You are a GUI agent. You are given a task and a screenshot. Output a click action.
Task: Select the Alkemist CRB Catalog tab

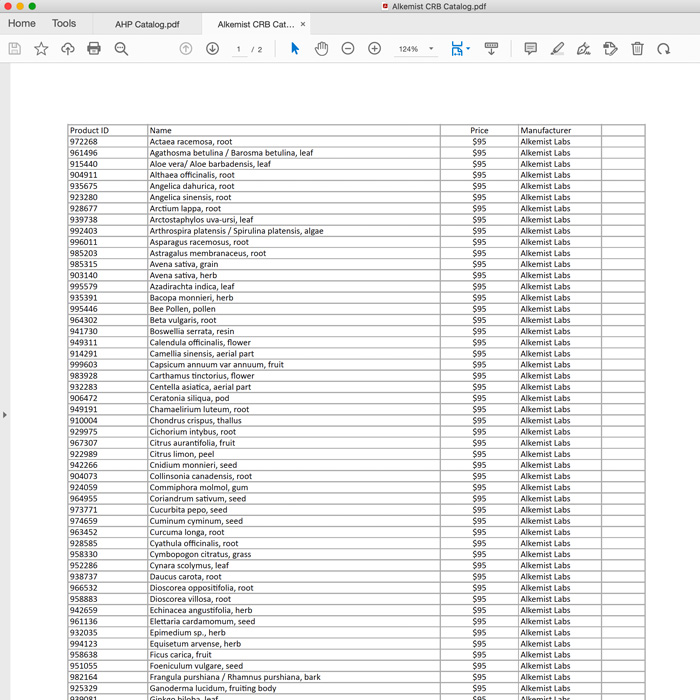pos(256,24)
